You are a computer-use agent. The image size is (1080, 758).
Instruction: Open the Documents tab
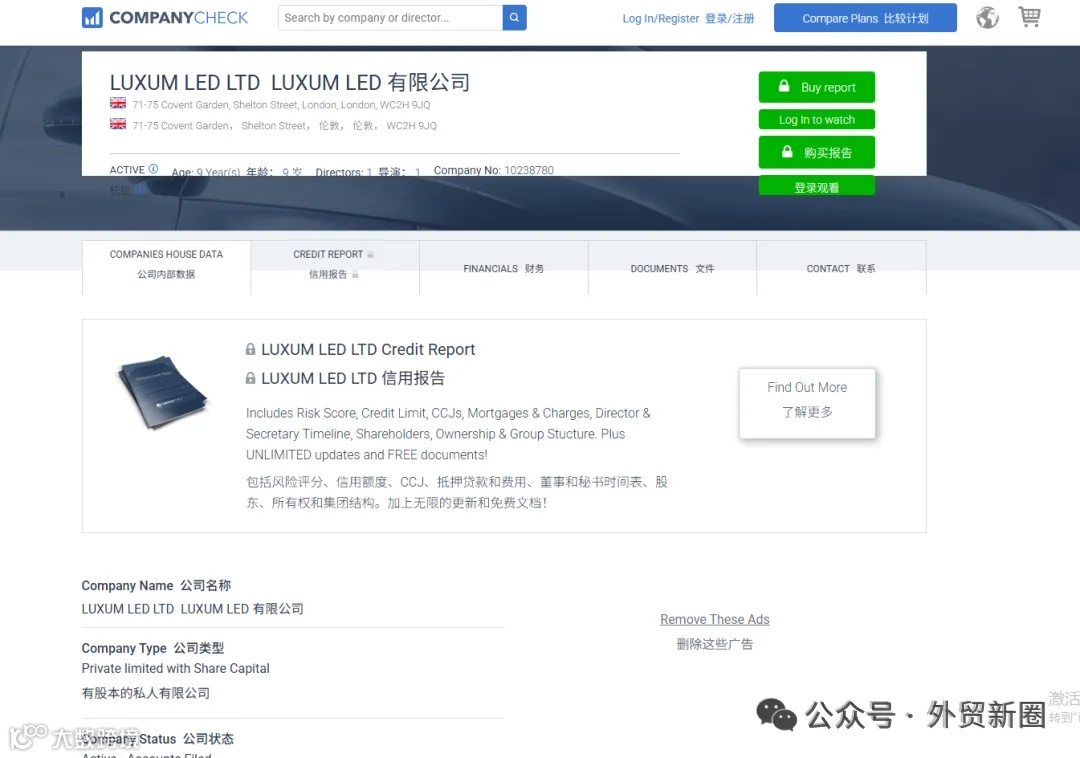pos(672,268)
